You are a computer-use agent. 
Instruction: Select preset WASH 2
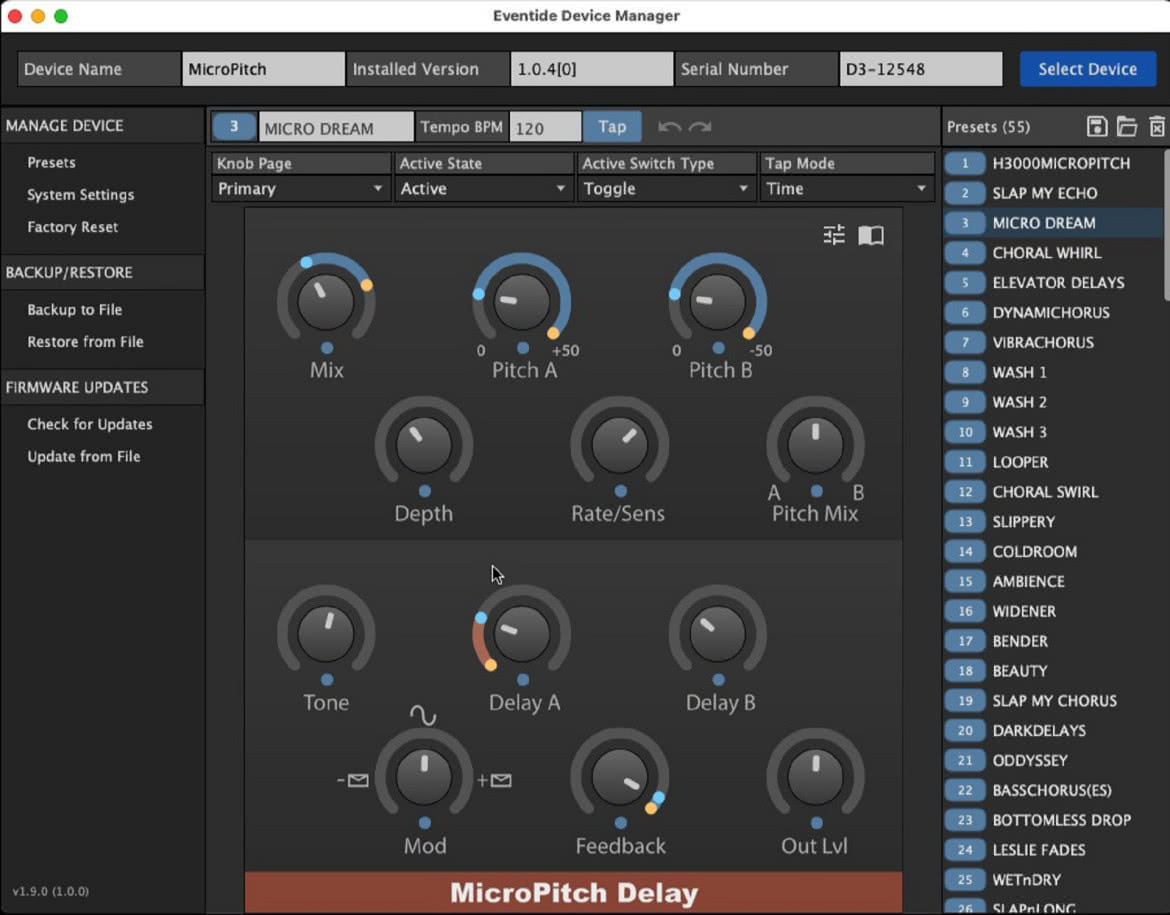click(x=1052, y=402)
